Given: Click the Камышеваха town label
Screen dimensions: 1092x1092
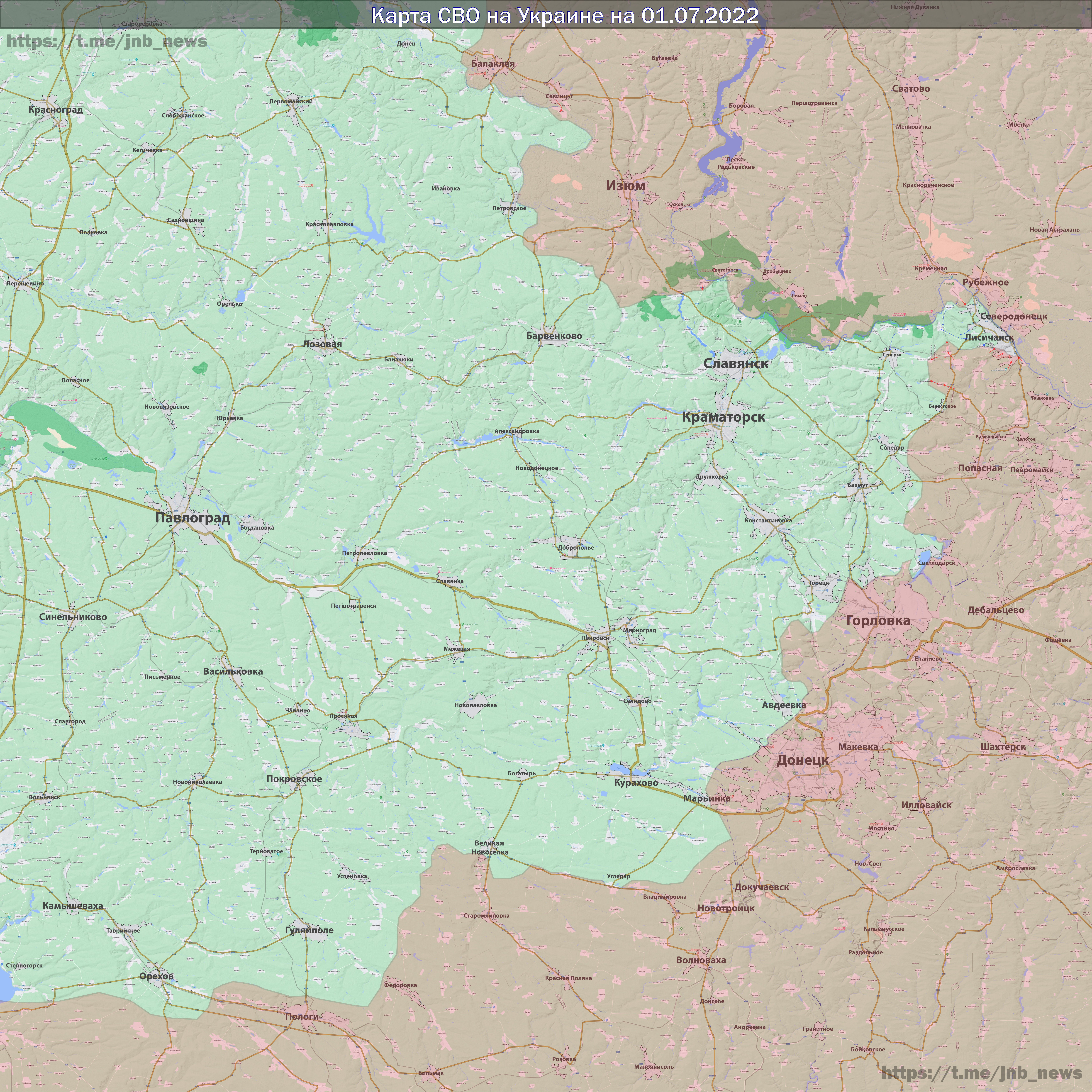Looking at the screenshot, I should coord(73,906).
